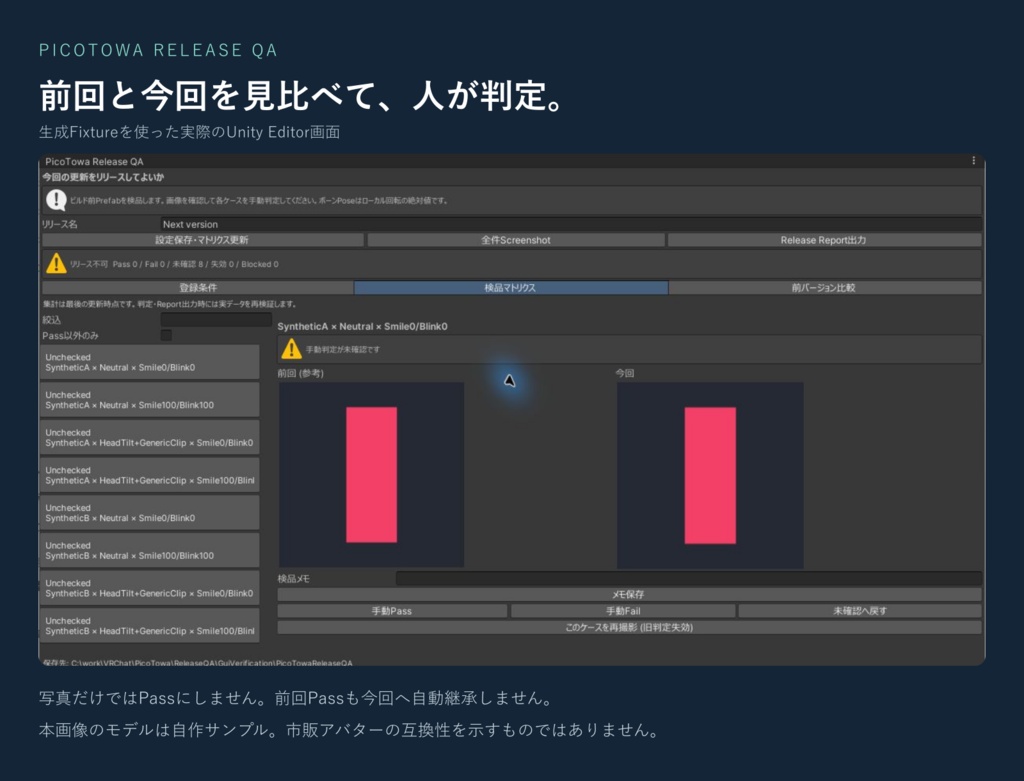Switch to the 登録条件 tab
The image size is (1024, 781).
(198, 287)
